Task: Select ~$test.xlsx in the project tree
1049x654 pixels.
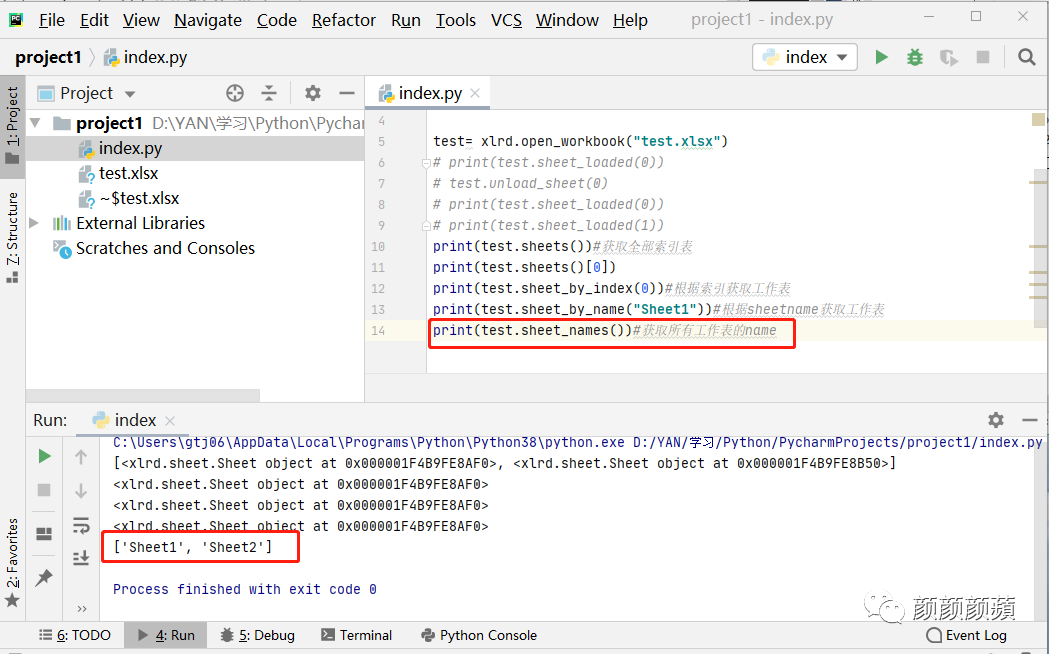Action: tap(139, 198)
